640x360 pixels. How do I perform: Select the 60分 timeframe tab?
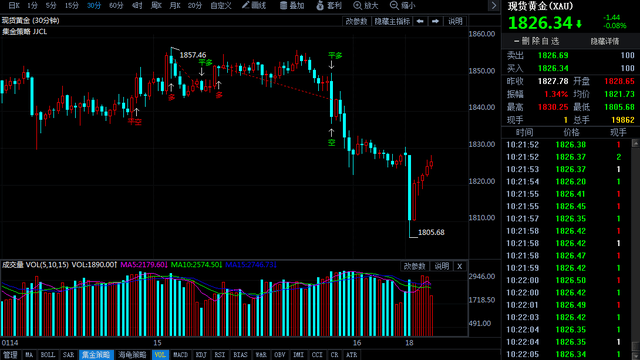click(x=116, y=5)
